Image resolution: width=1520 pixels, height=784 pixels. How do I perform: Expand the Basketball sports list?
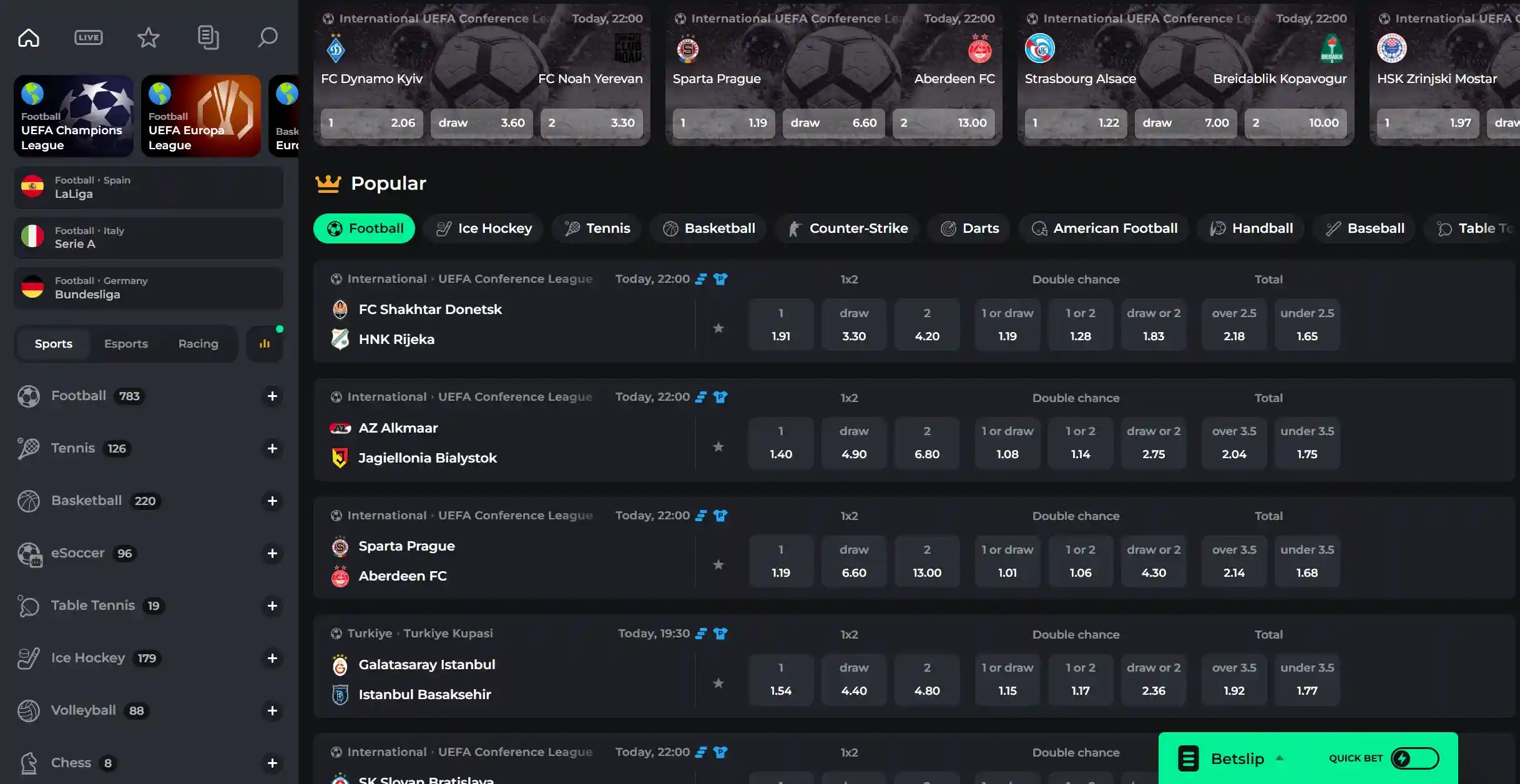point(272,501)
